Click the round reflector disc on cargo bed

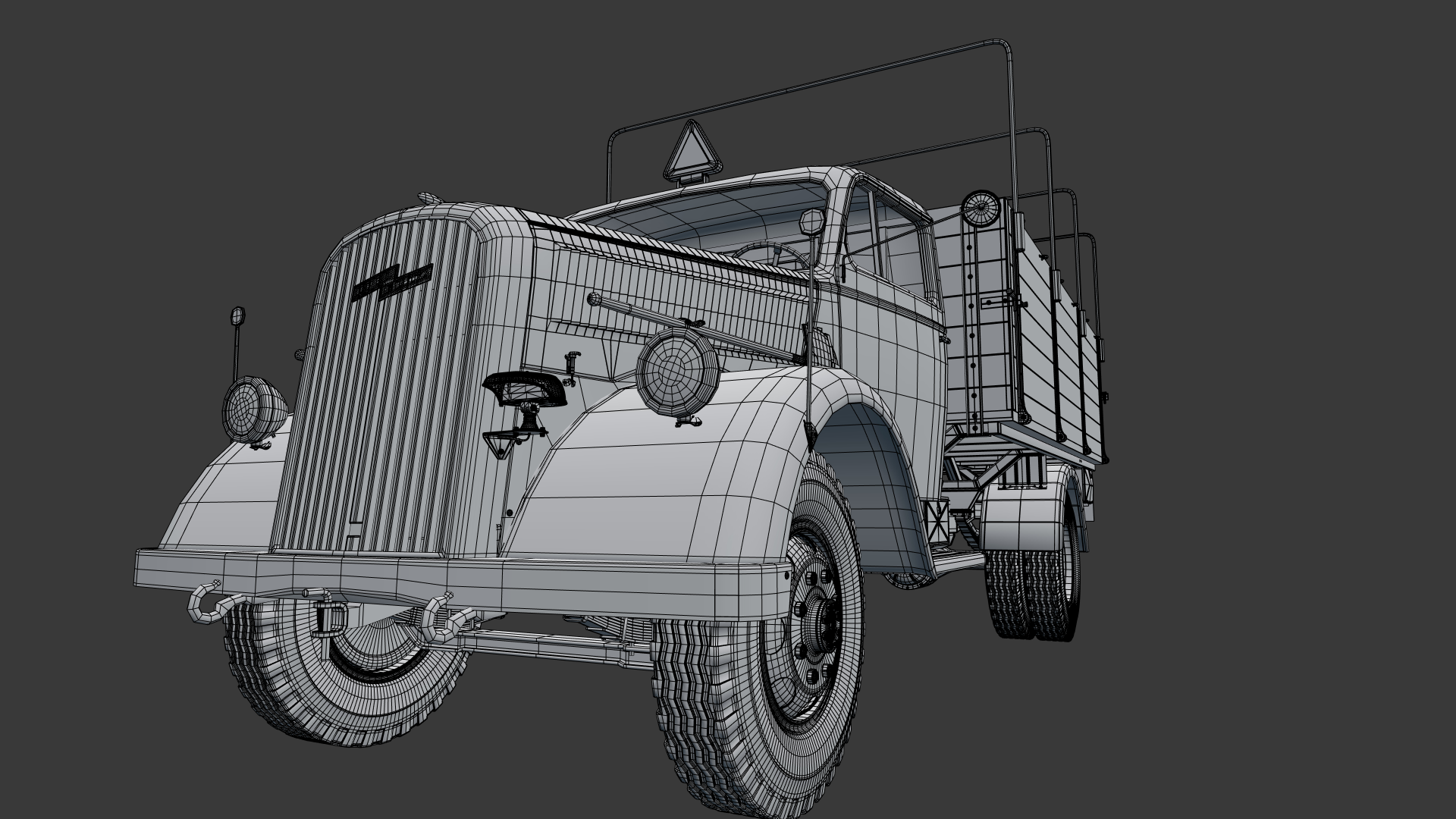tap(981, 208)
